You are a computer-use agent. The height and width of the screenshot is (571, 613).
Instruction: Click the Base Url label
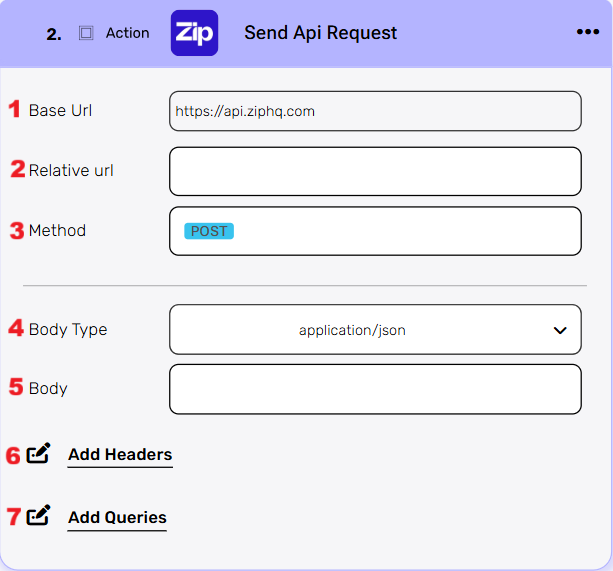pos(60,110)
